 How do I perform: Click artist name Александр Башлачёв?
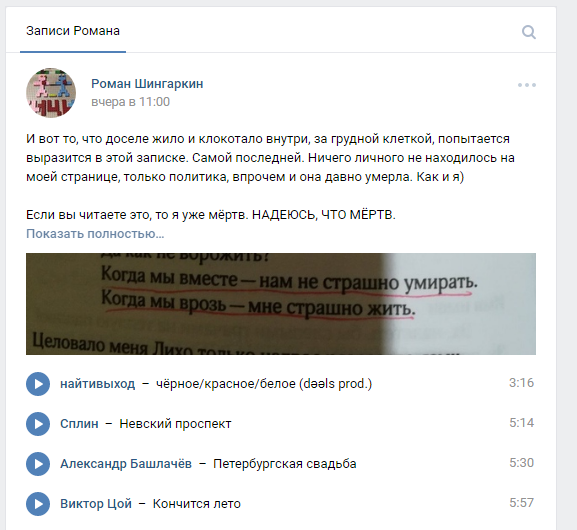pyautogui.click(x=126, y=464)
